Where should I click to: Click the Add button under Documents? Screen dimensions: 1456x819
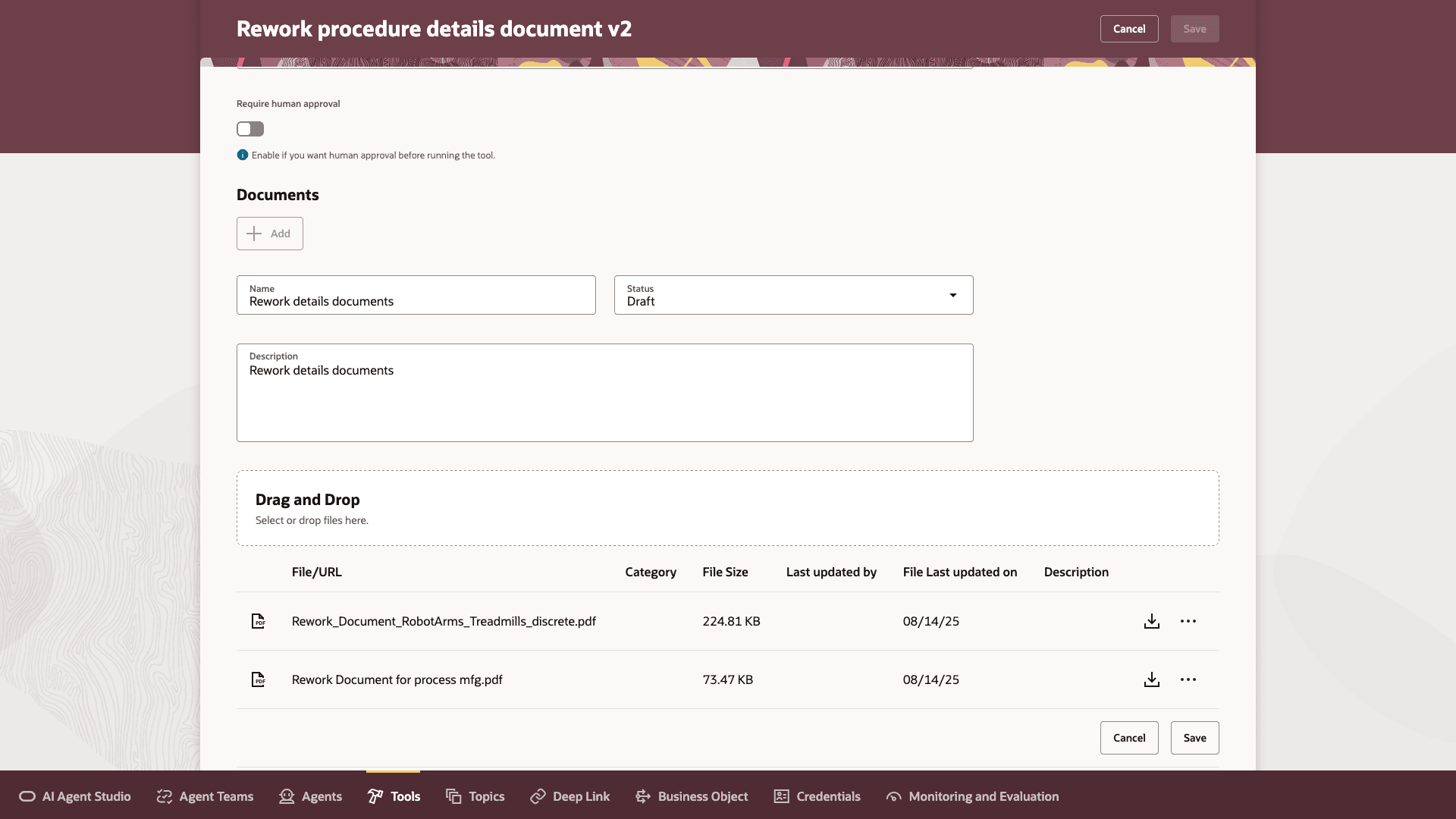click(269, 234)
